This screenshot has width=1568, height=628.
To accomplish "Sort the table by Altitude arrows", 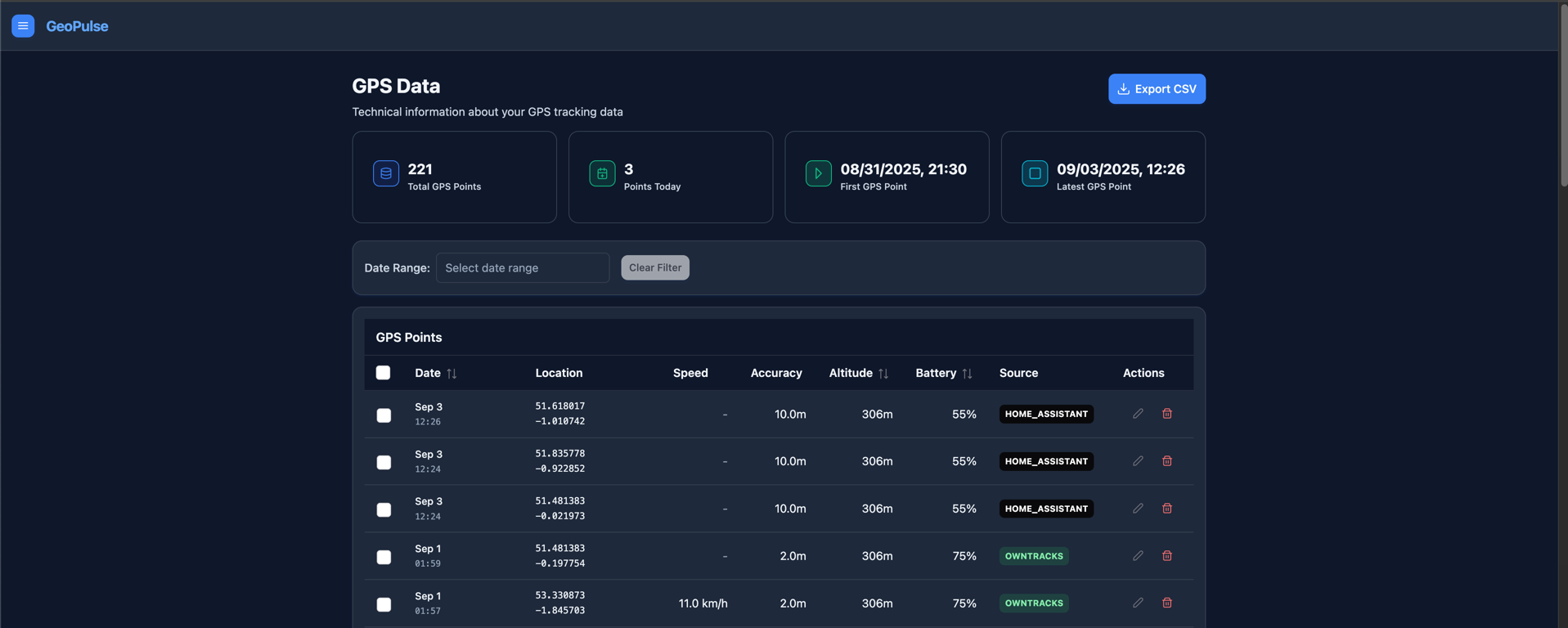I will [x=883, y=374].
